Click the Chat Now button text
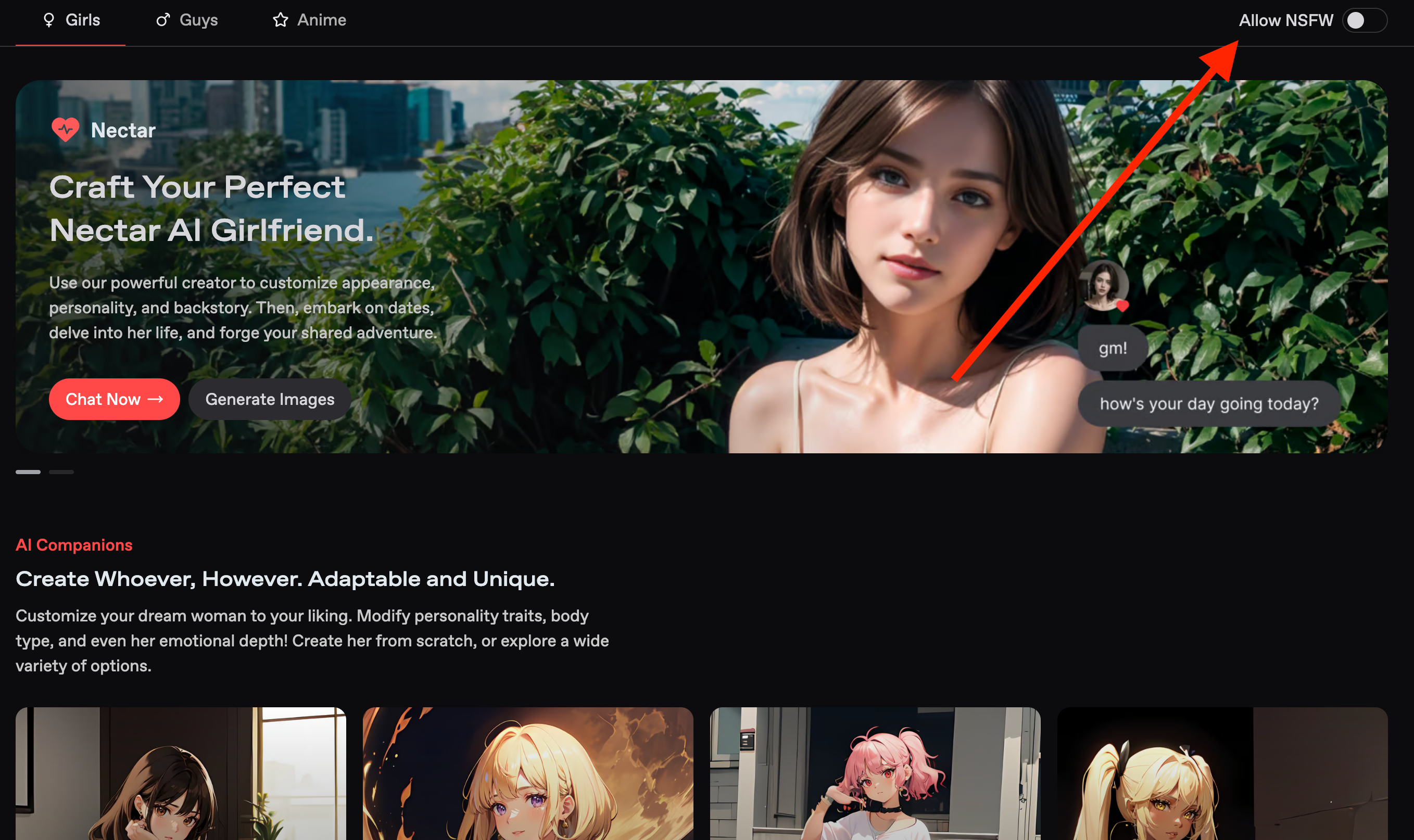 (x=103, y=399)
